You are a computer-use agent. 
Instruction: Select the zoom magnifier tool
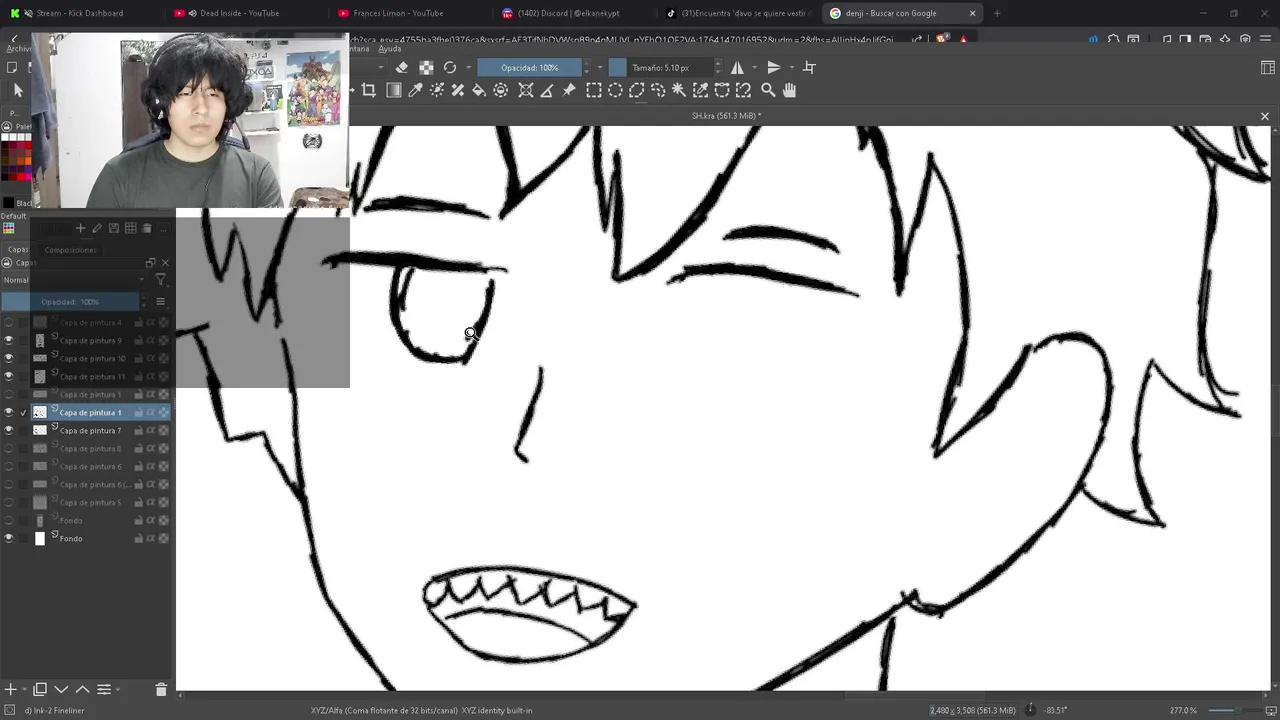[x=768, y=90]
